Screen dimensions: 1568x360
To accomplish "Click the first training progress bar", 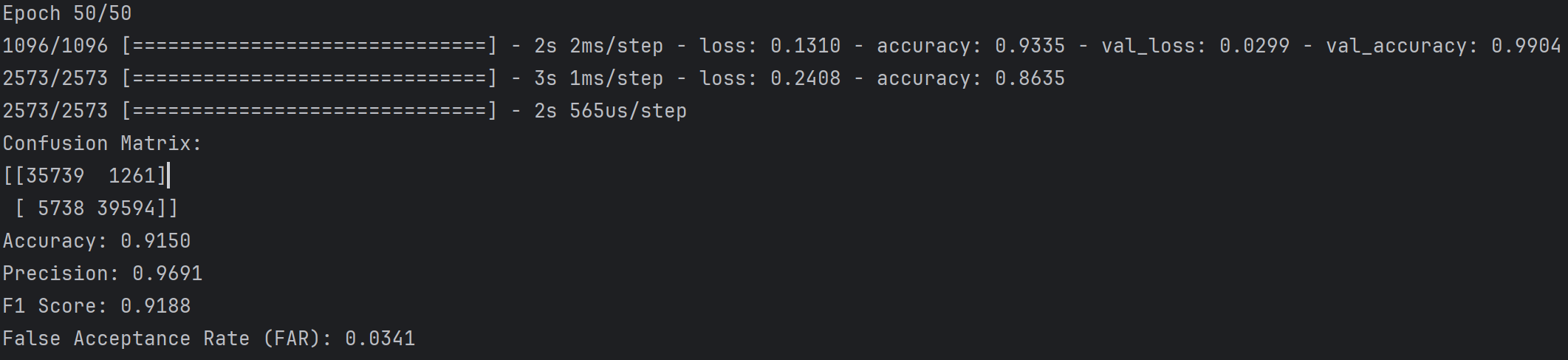I will 309,46.
